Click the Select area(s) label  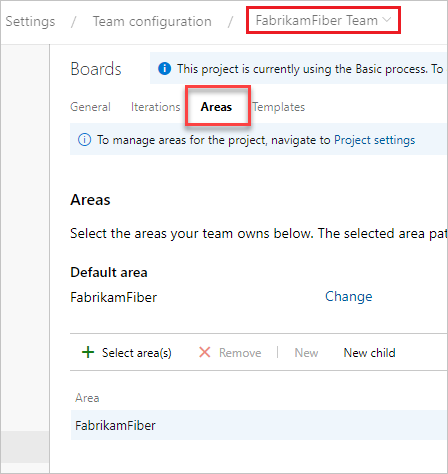click(x=137, y=353)
